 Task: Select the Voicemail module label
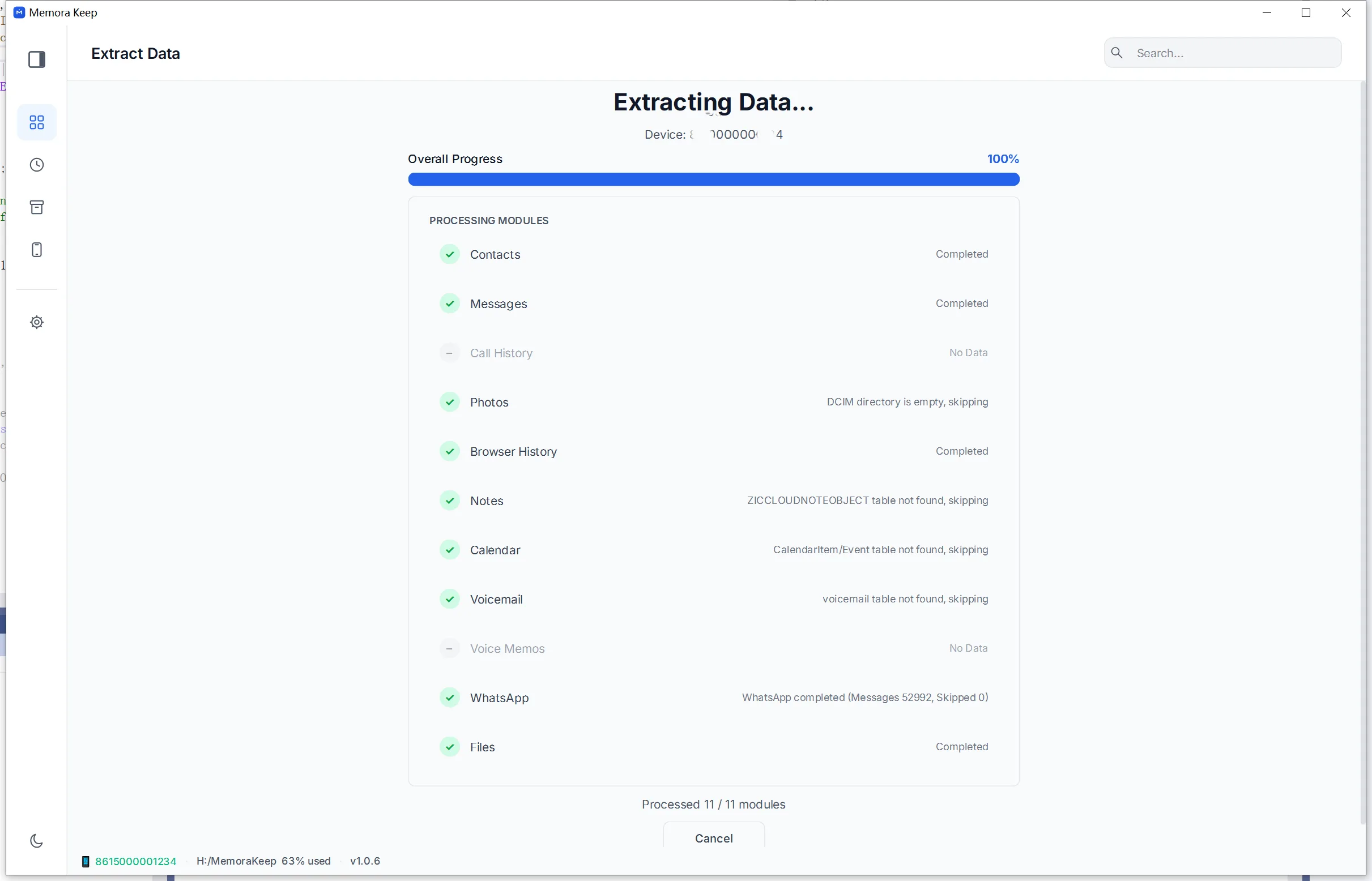point(496,599)
